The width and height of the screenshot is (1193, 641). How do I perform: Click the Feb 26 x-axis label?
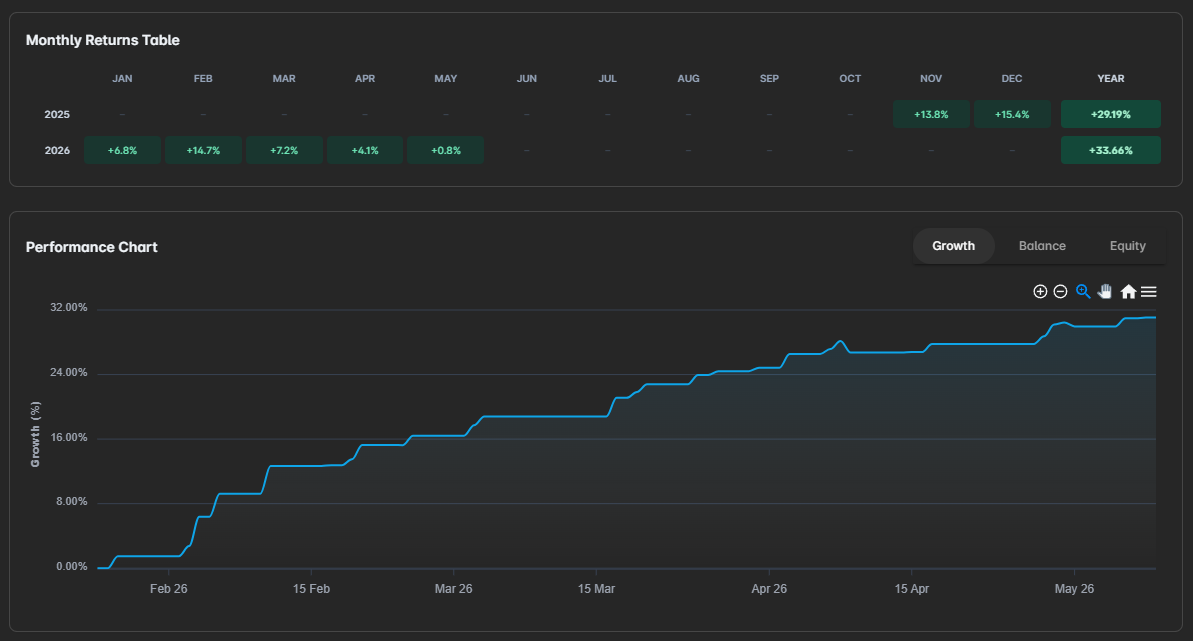coord(169,588)
